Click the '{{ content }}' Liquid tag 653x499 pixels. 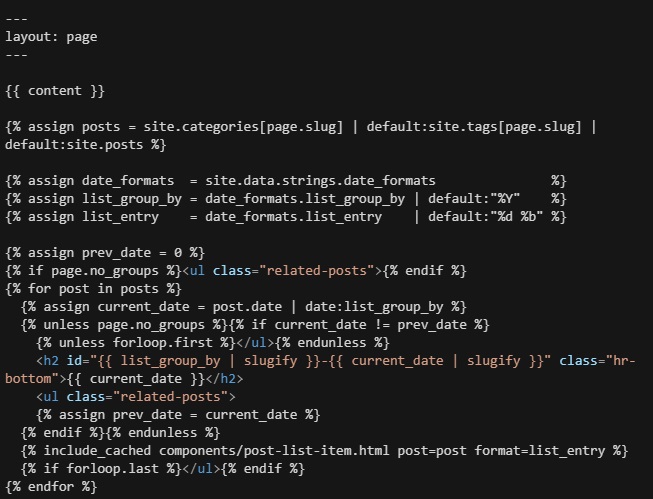tap(55, 91)
